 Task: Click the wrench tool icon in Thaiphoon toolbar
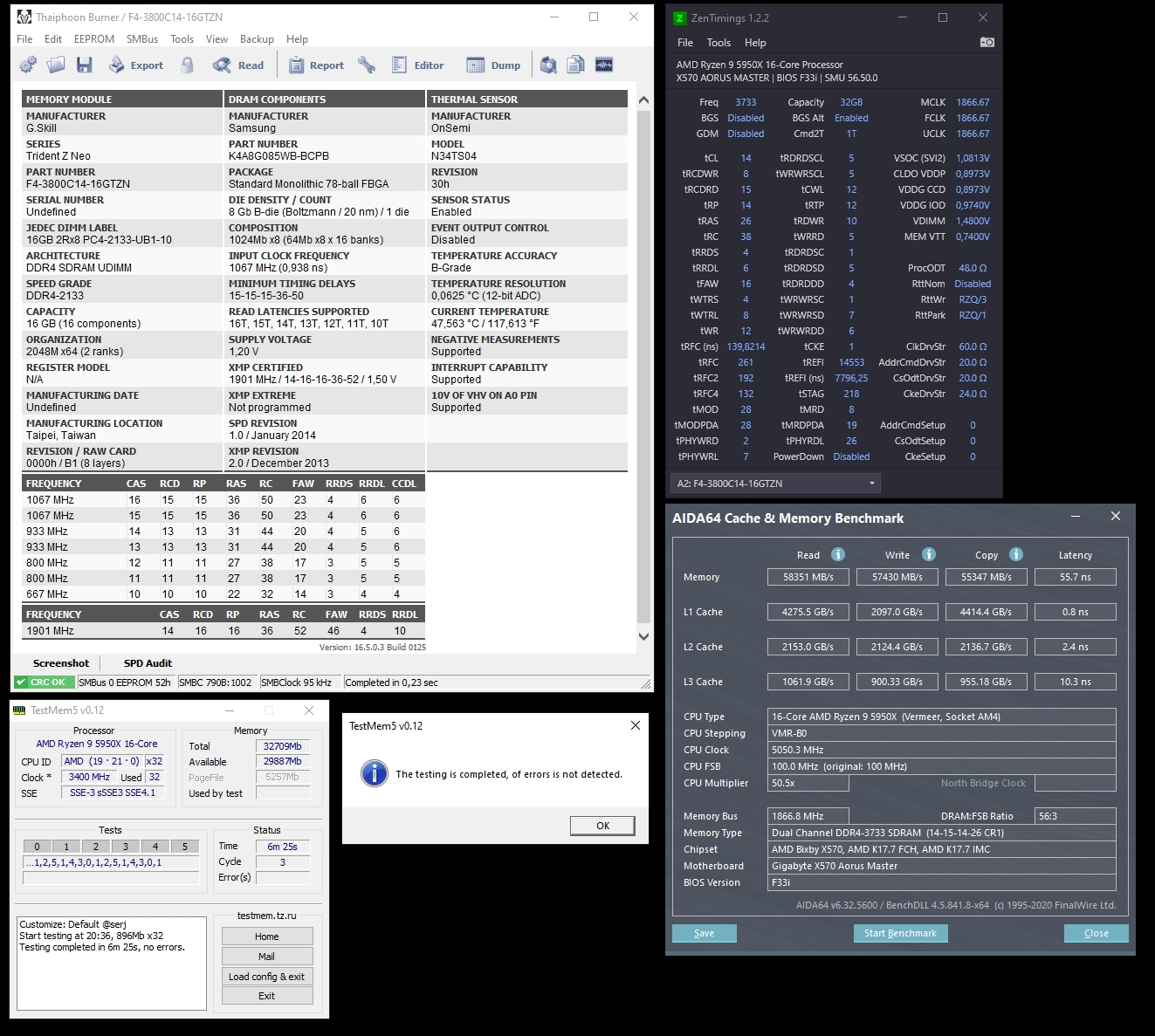[x=367, y=65]
